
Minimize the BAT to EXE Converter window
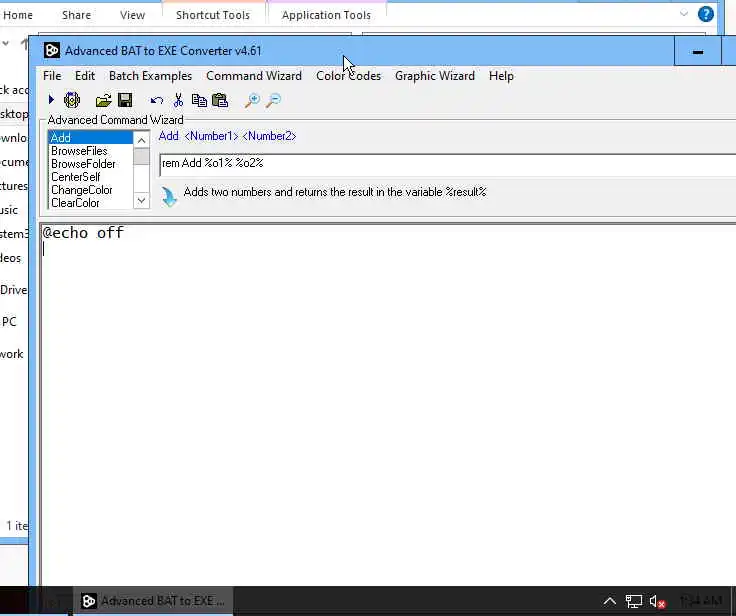click(698, 51)
